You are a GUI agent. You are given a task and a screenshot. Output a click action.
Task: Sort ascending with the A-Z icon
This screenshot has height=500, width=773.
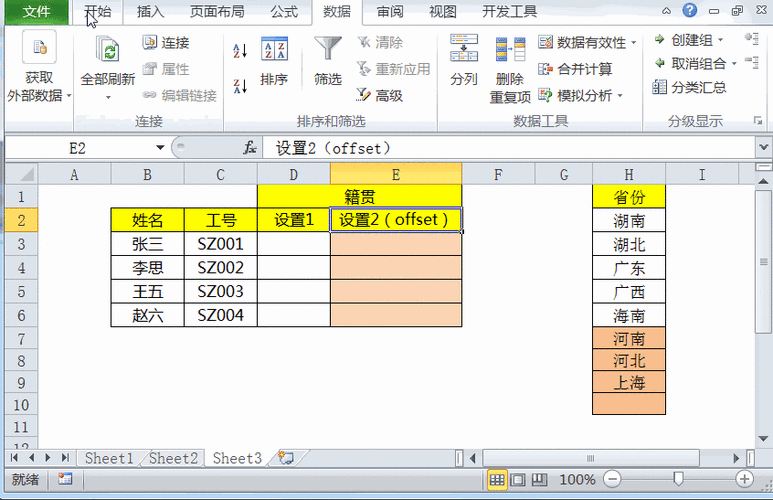click(x=240, y=50)
